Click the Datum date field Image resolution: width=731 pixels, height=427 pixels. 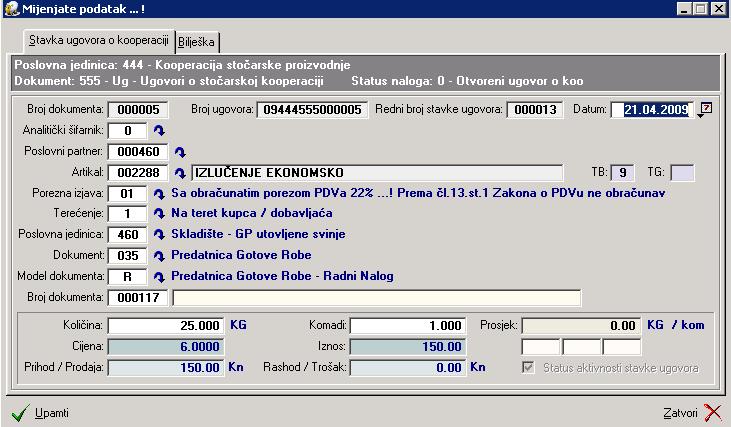click(x=651, y=110)
